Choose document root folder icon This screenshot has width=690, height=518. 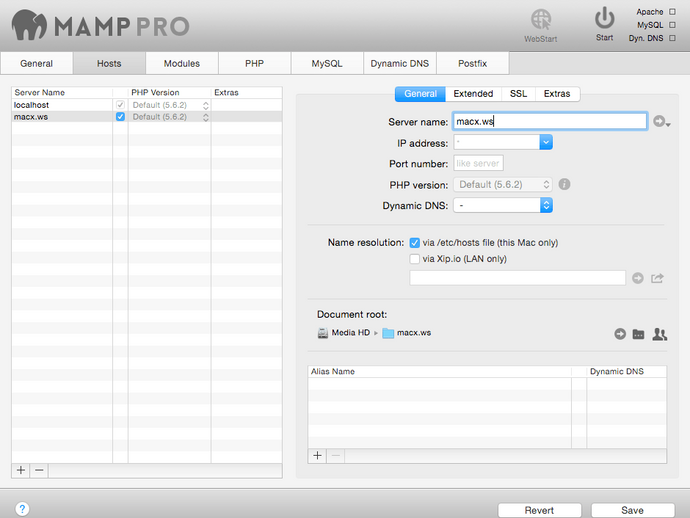coord(639,334)
